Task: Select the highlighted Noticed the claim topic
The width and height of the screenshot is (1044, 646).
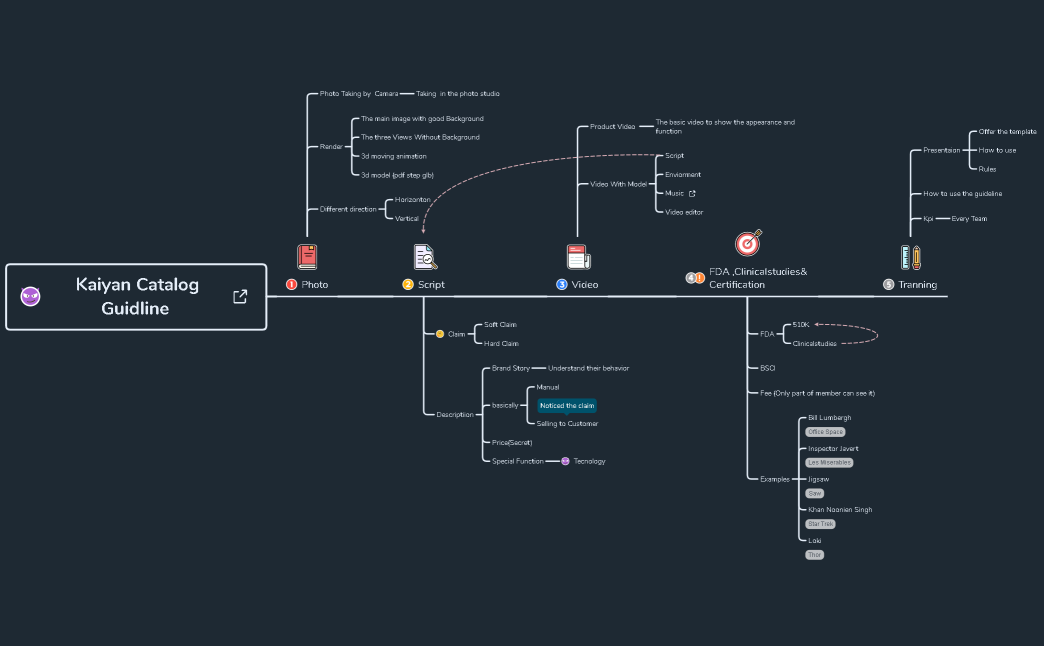Action: tap(567, 406)
